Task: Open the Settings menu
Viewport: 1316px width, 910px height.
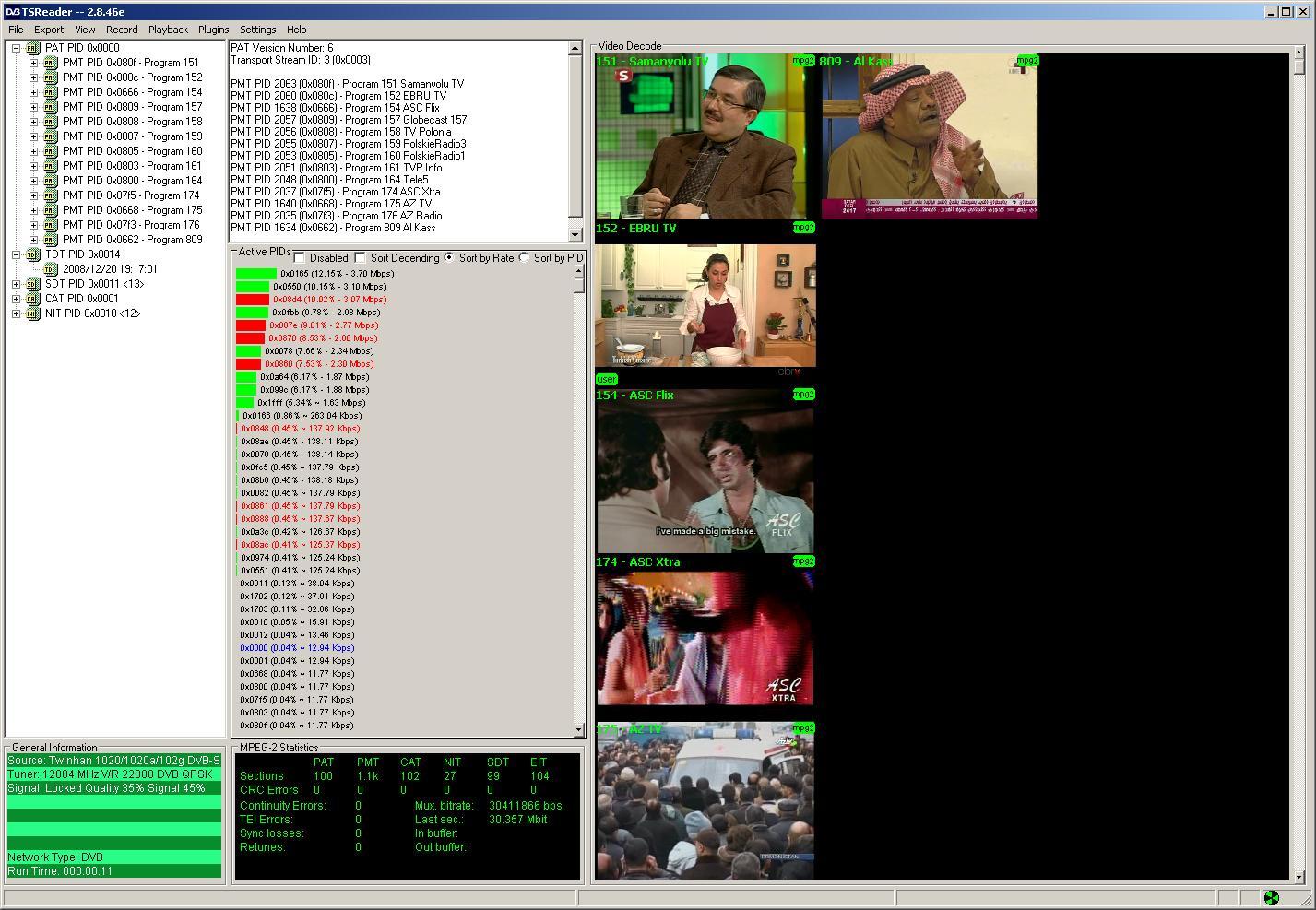Action: coord(258,30)
